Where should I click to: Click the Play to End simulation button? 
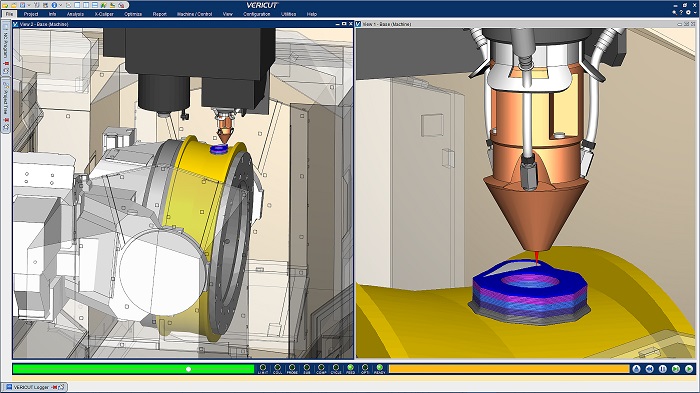point(689,369)
